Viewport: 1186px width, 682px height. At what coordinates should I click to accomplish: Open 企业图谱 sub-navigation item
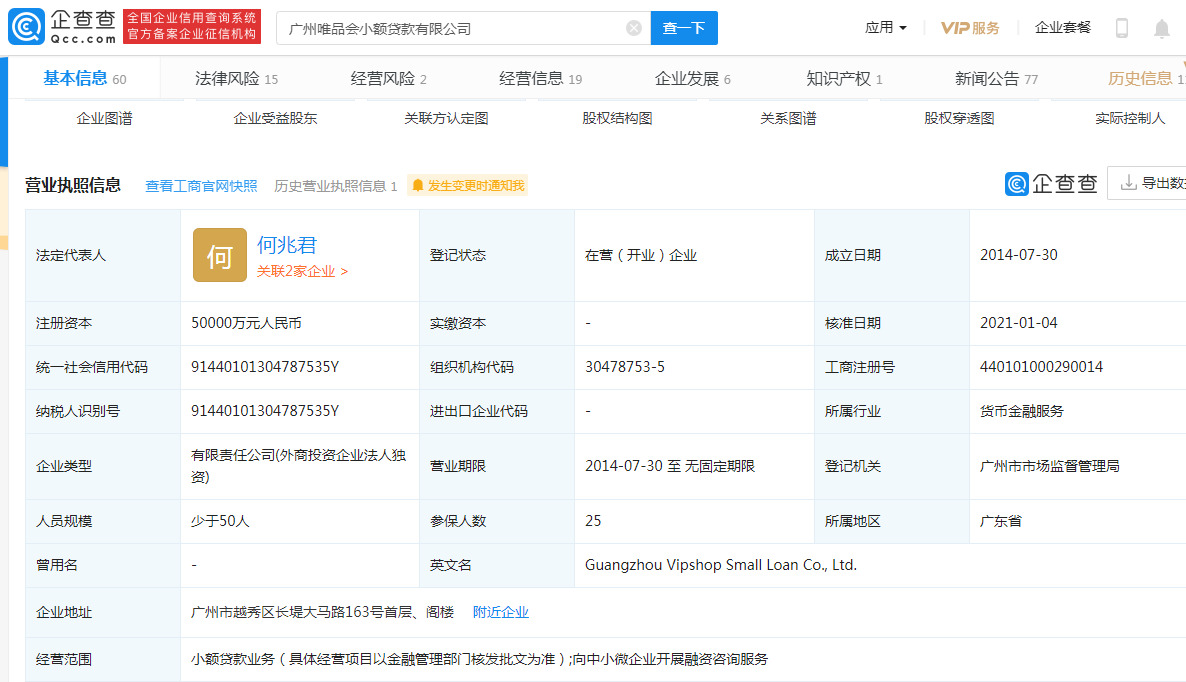(104, 119)
